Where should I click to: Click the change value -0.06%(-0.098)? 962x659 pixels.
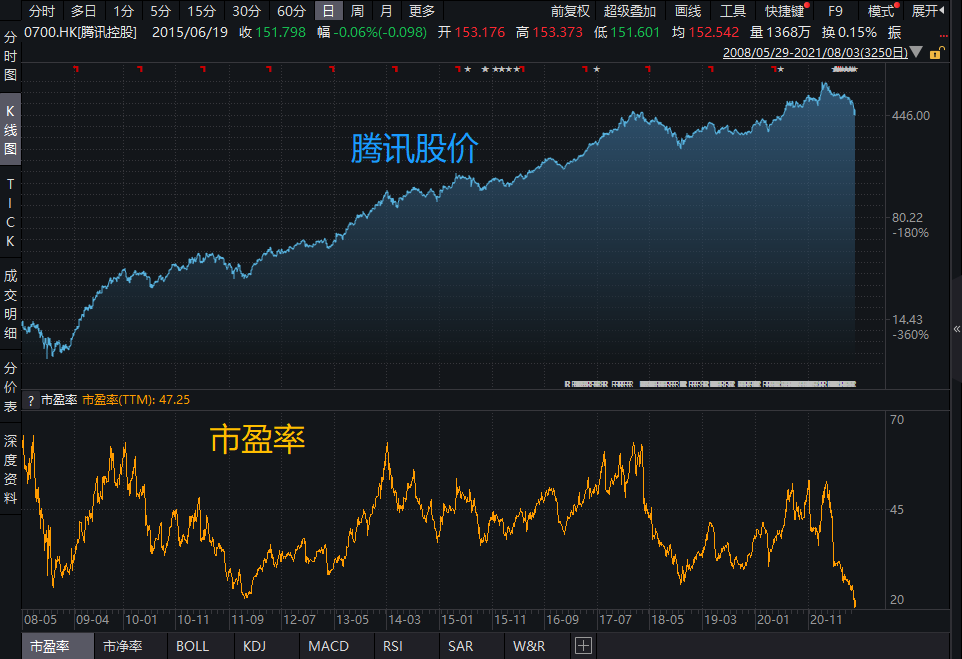pyautogui.click(x=382, y=33)
